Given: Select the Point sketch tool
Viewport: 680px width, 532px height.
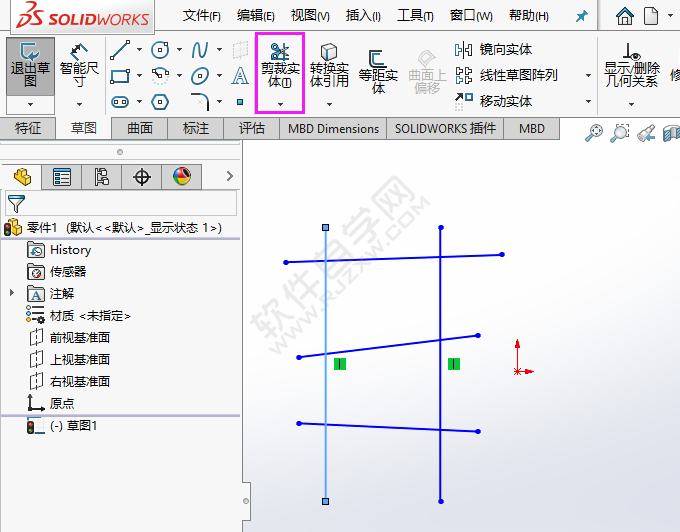Looking at the screenshot, I should tap(240, 102).
